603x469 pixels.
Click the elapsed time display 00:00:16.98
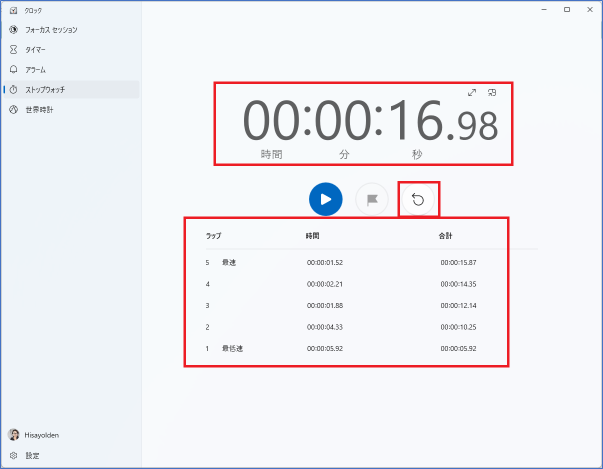tap(370, 122)
